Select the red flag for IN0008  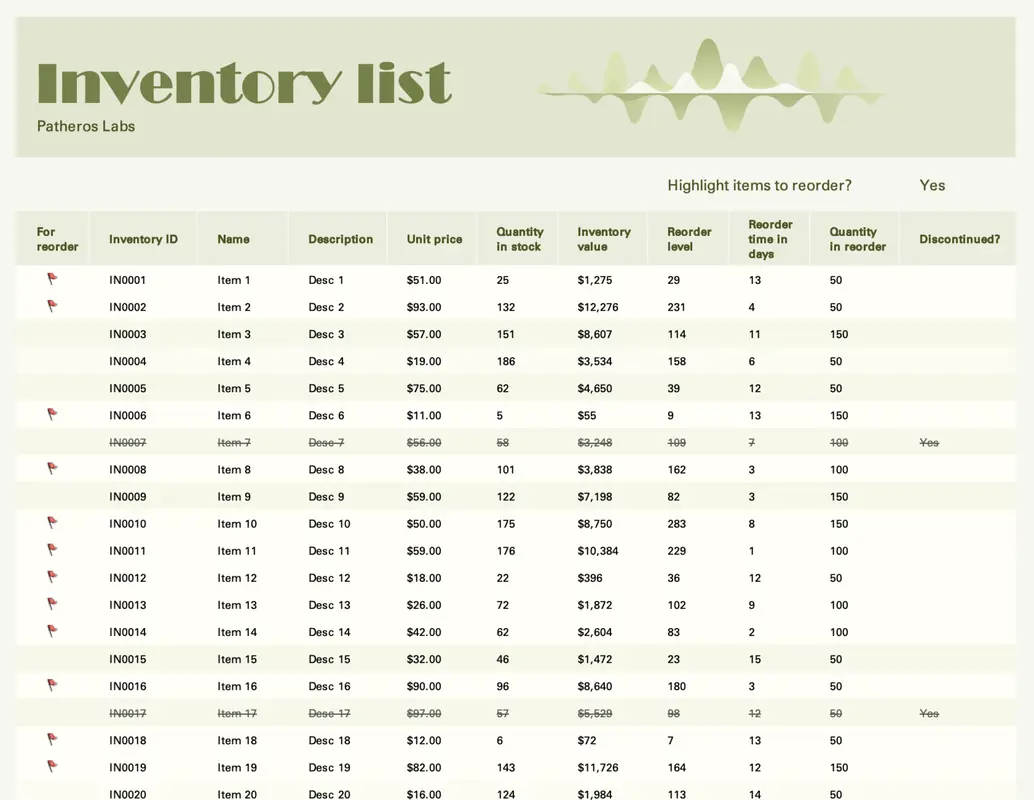pyautogui.click(x=52, y=469)
